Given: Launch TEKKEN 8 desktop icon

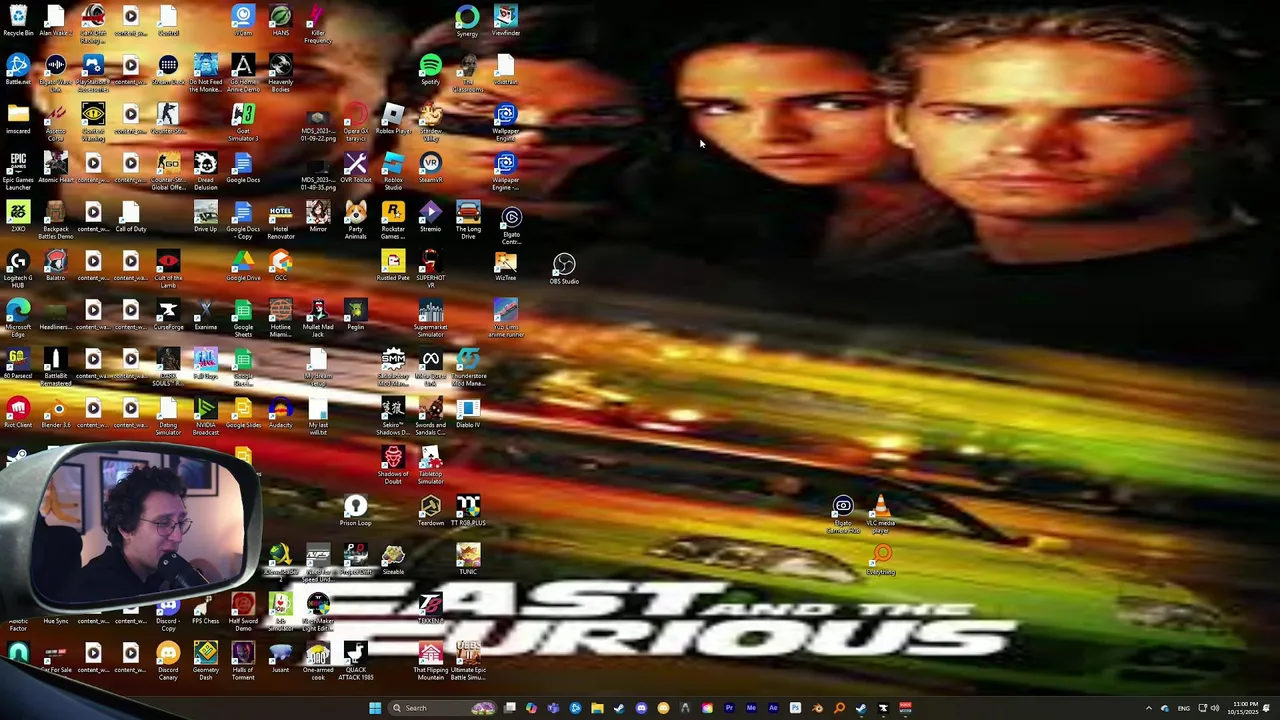Looking at the screenshot, I should pos(430,607).
